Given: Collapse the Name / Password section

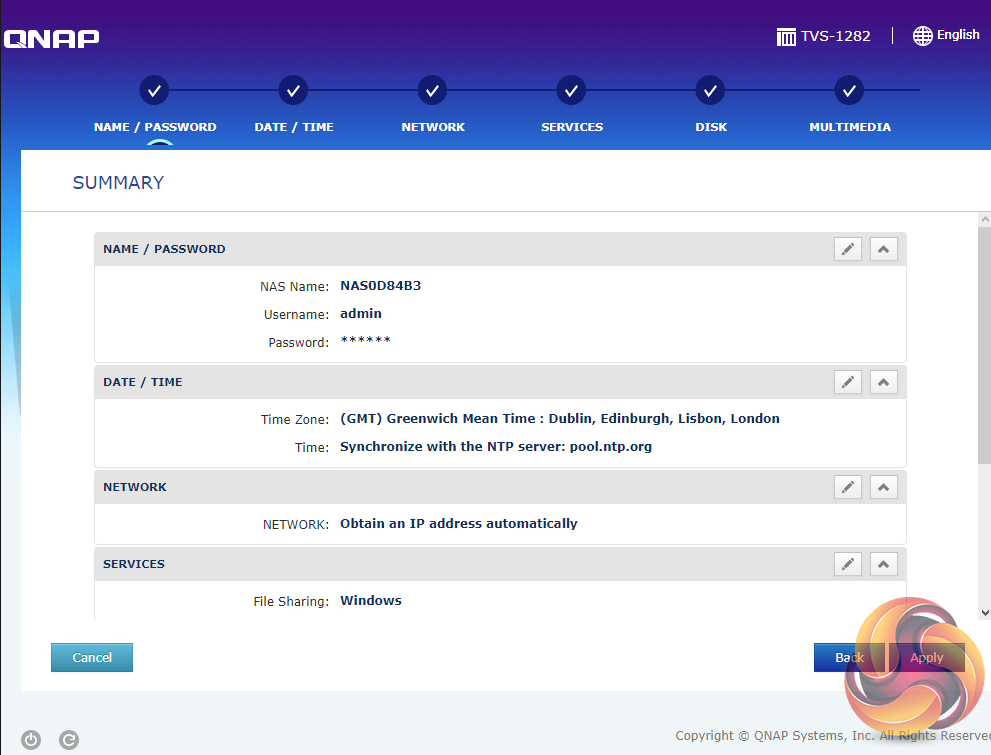Looking at the screenshot, I should [884, 249].
